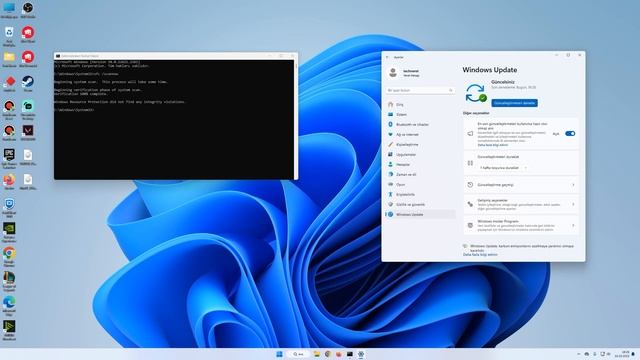
Task: Open Firefox desktop shortcut
Action: point(9,182)
